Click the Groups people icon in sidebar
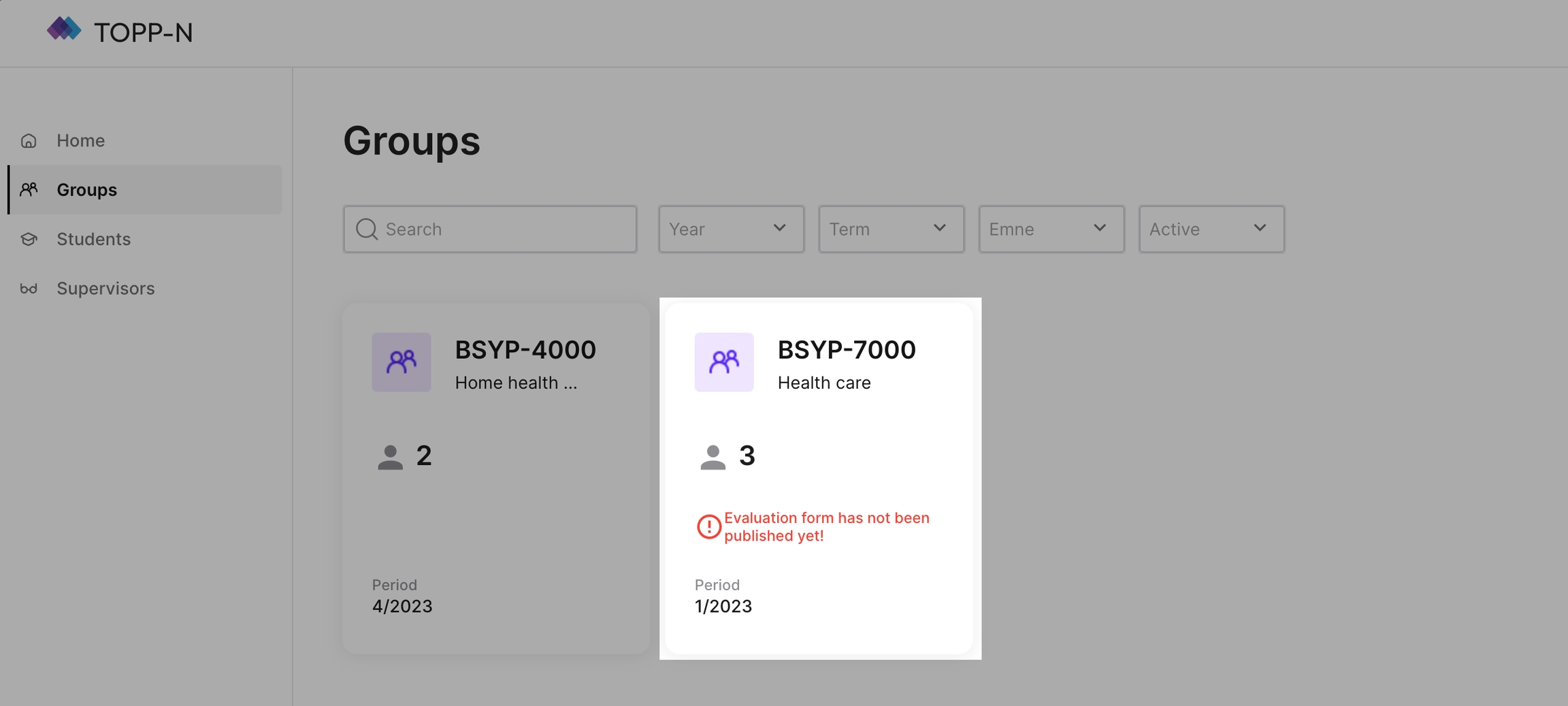Image resolution: width=1568 pixels, height=706 pixels. [29, 189]
